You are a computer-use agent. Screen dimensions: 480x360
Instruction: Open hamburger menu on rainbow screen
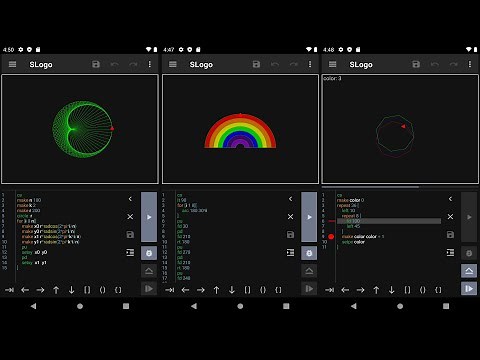pos(173,64)
